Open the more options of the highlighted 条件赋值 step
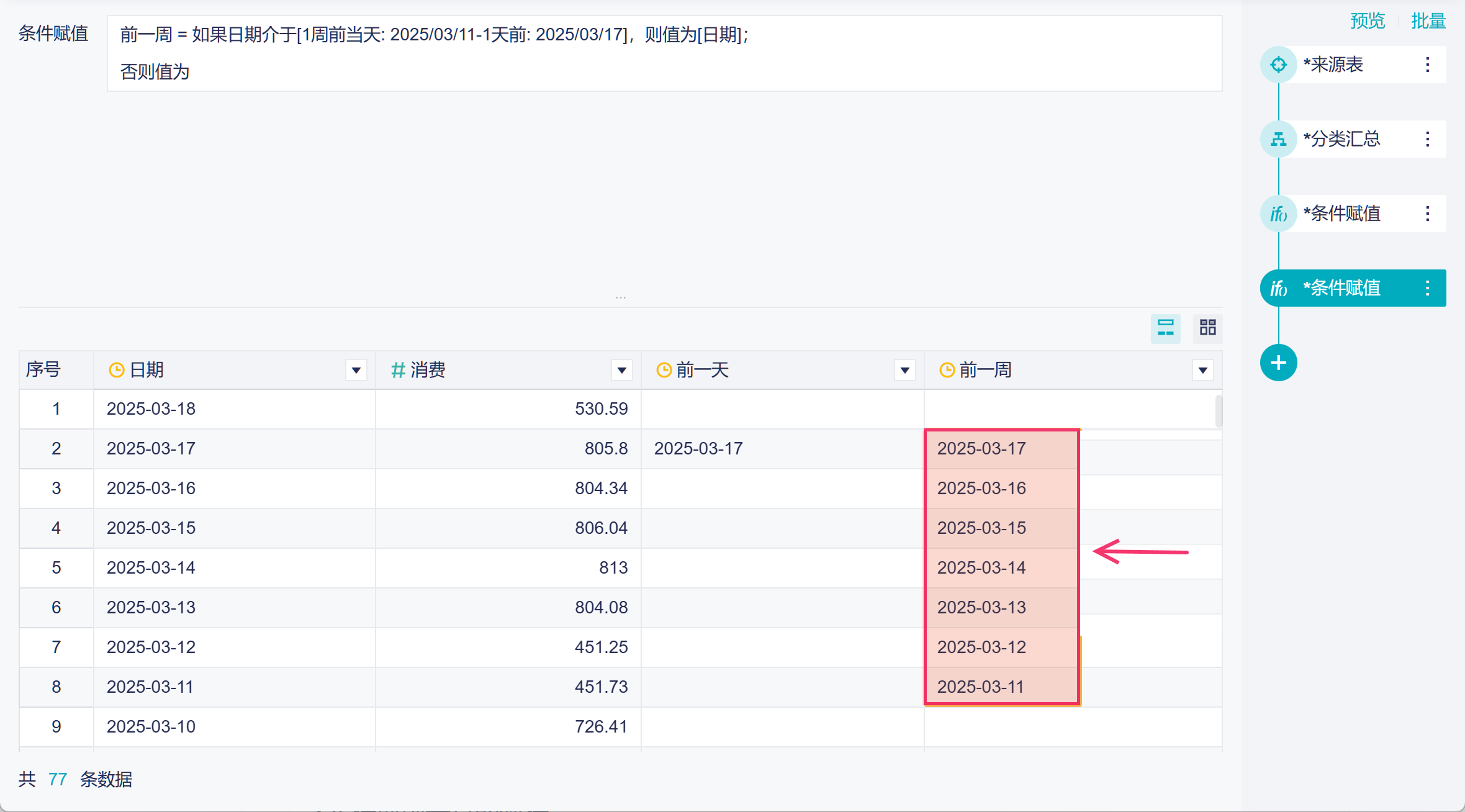The image size is (1465, 812). point(1428,288)
